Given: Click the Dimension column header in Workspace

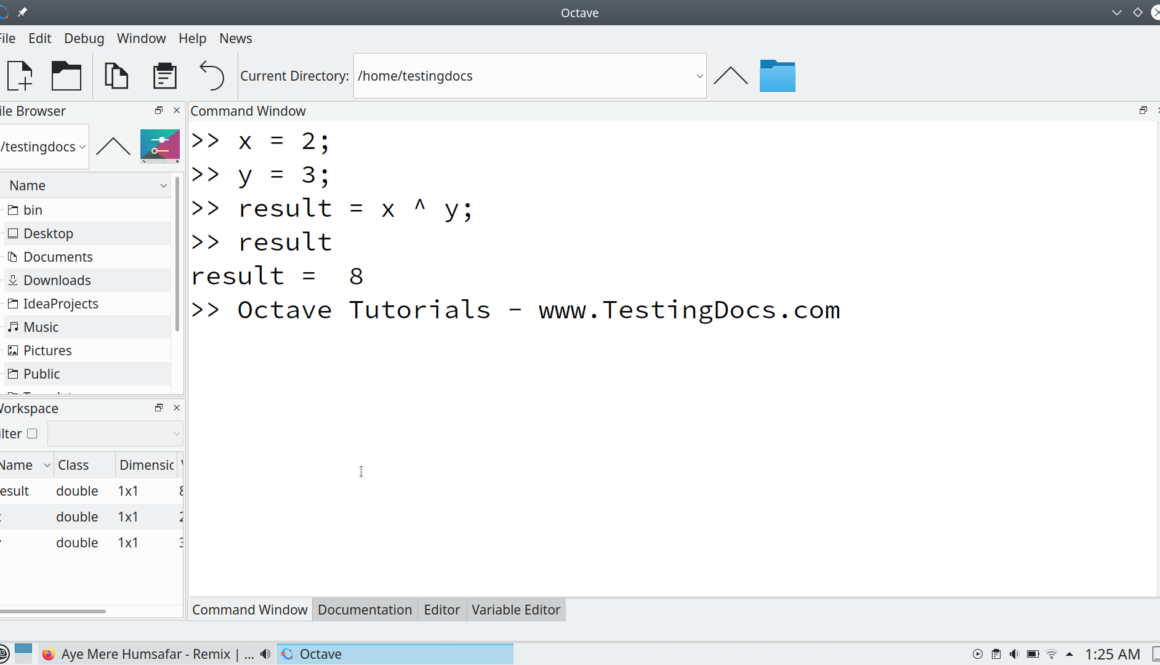Looking at the screenshot, I should coord(146,465).
